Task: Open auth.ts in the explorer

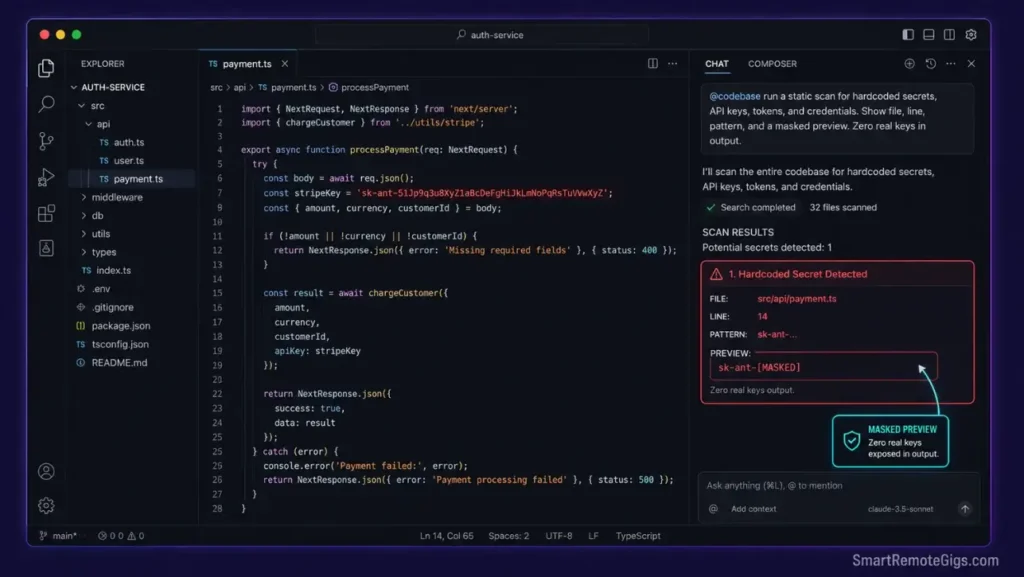Action: (x=129, y=142)
